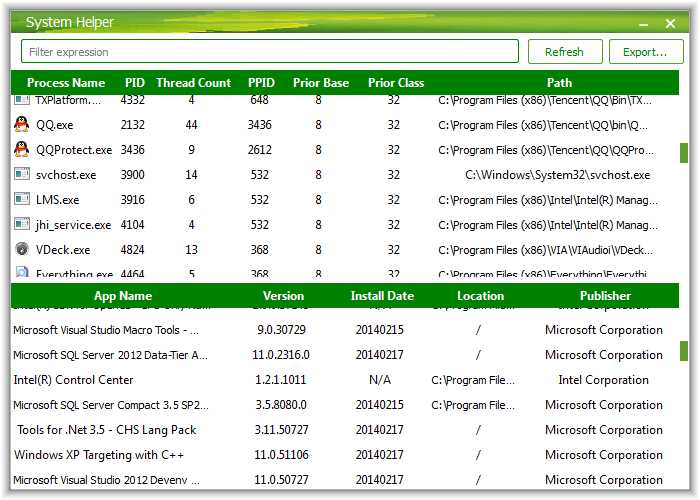700x500 pixels.
Task: Sort by PPID column header
Action: 261,83
